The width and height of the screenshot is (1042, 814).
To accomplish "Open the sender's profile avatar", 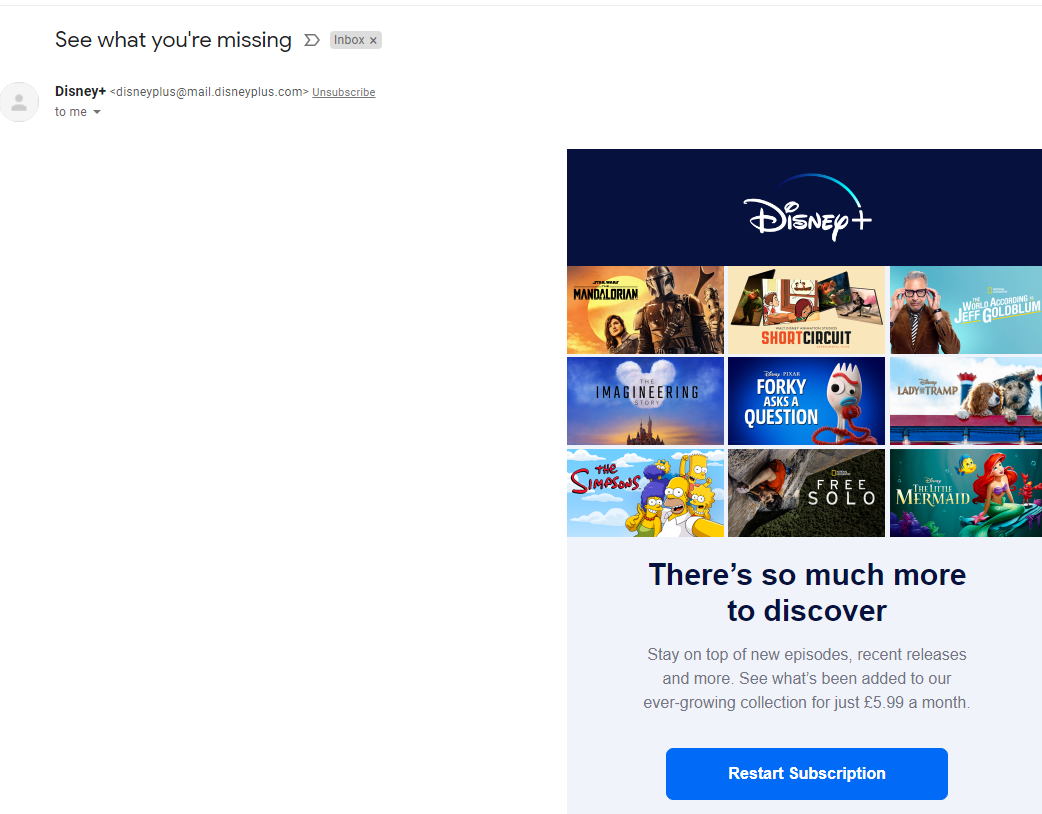I will click(x=19, y=102).
